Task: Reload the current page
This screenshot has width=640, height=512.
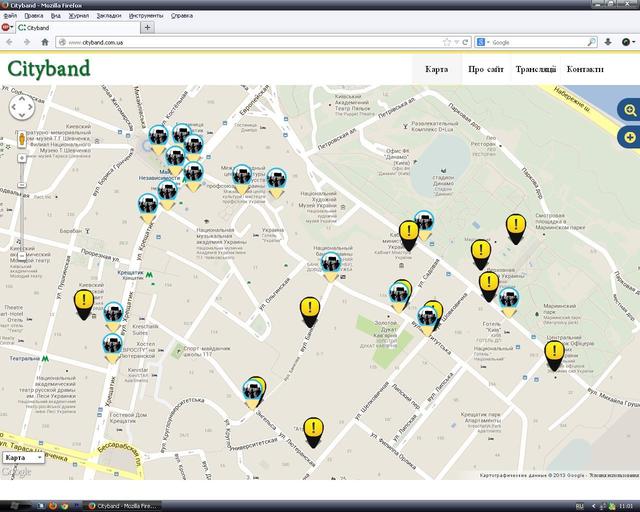Action: (465, 42)
